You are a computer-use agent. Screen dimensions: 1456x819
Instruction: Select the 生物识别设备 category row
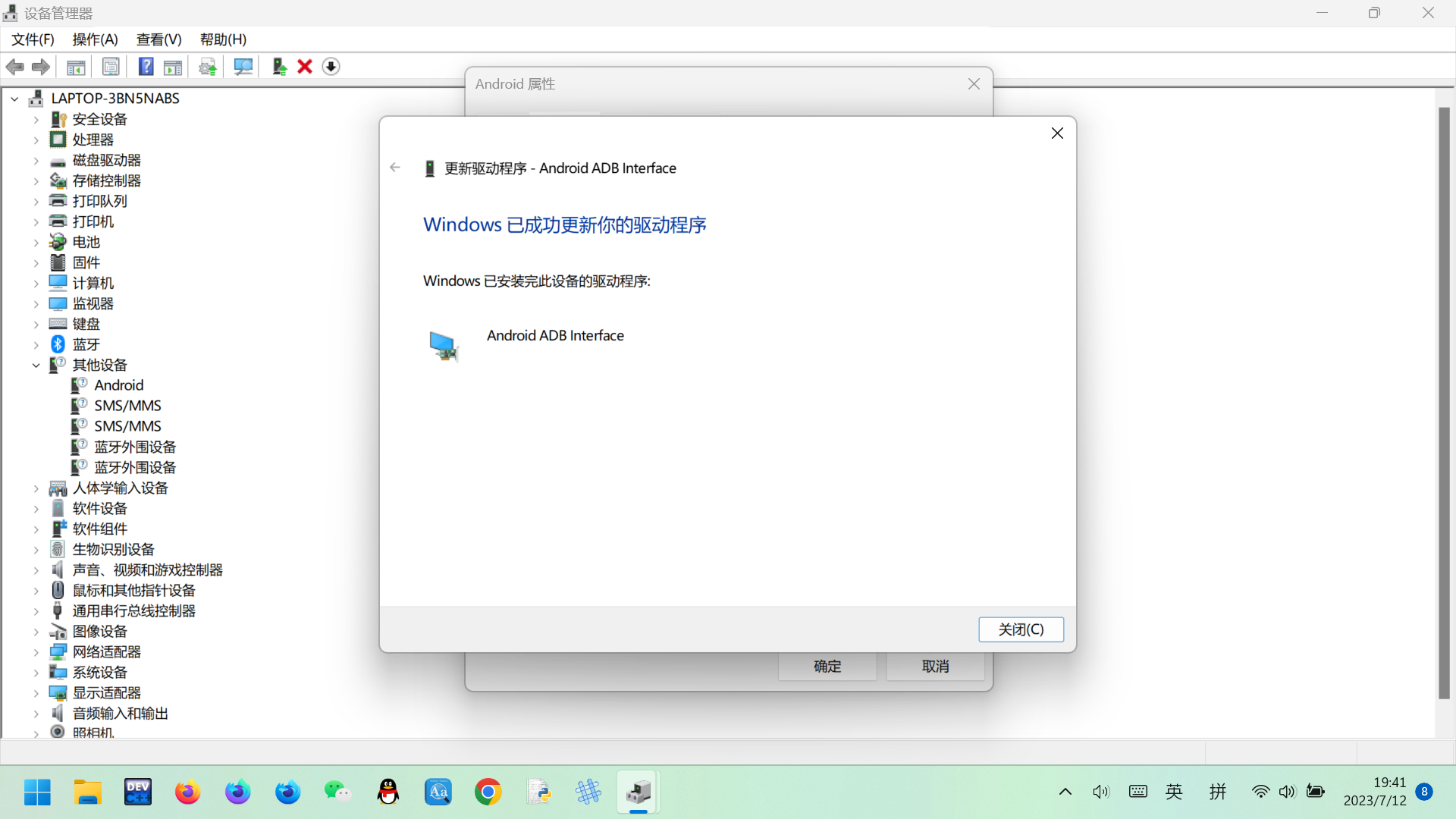(113, 550)
